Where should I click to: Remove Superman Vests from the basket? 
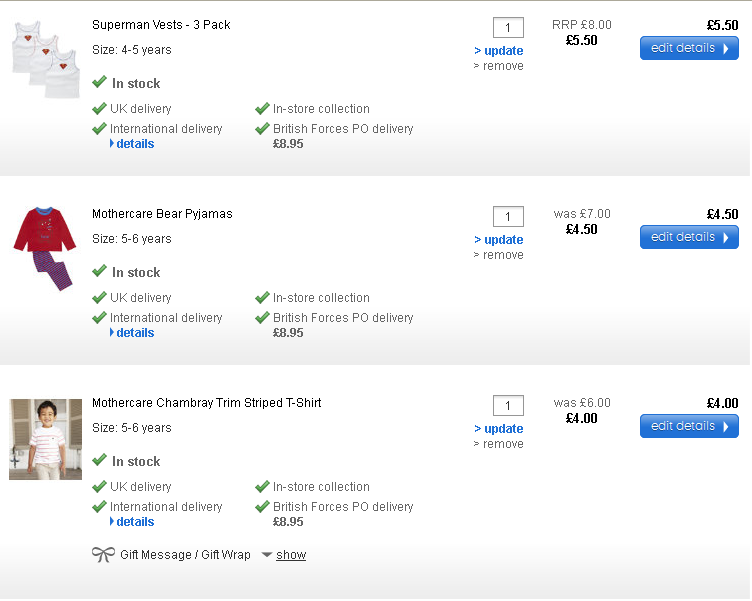tap(499, 66)
